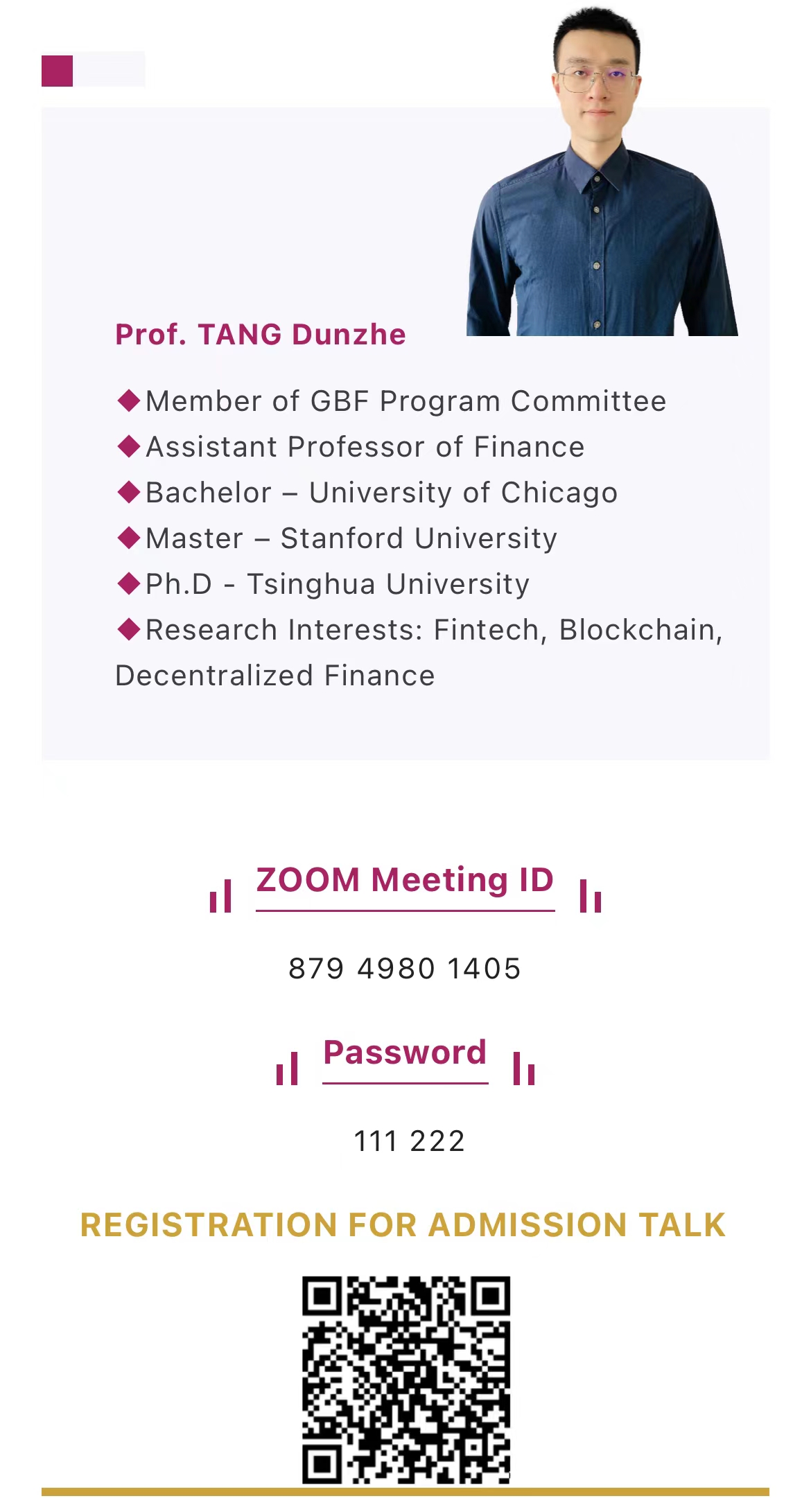The image size is (811, 1512).
Task: Click the Password heading
Action: click(x=405, y=1053)
